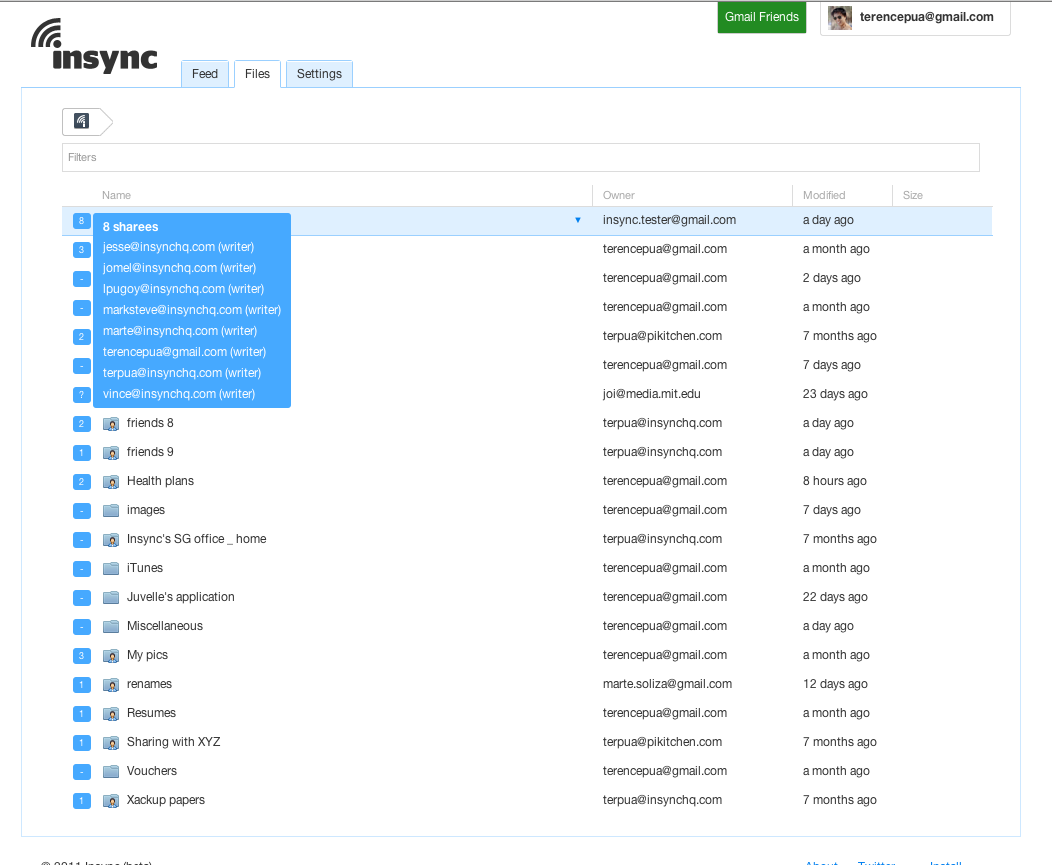This screenshot has height=865, width=1052.
Task: Click the Insync root breadcrumb icon
Action: [x=82, y=122]
